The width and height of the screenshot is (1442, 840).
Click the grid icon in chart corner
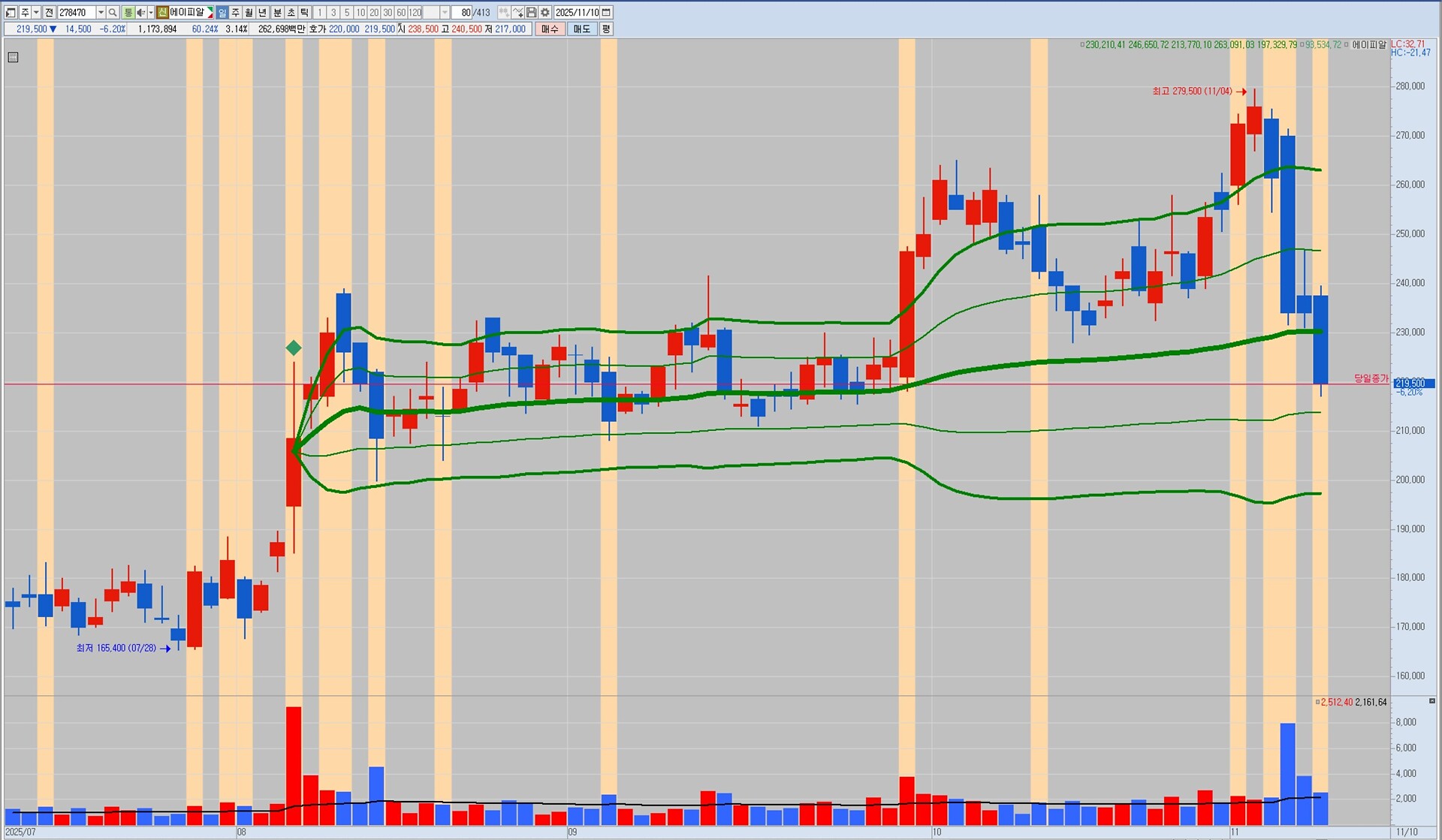13,57
